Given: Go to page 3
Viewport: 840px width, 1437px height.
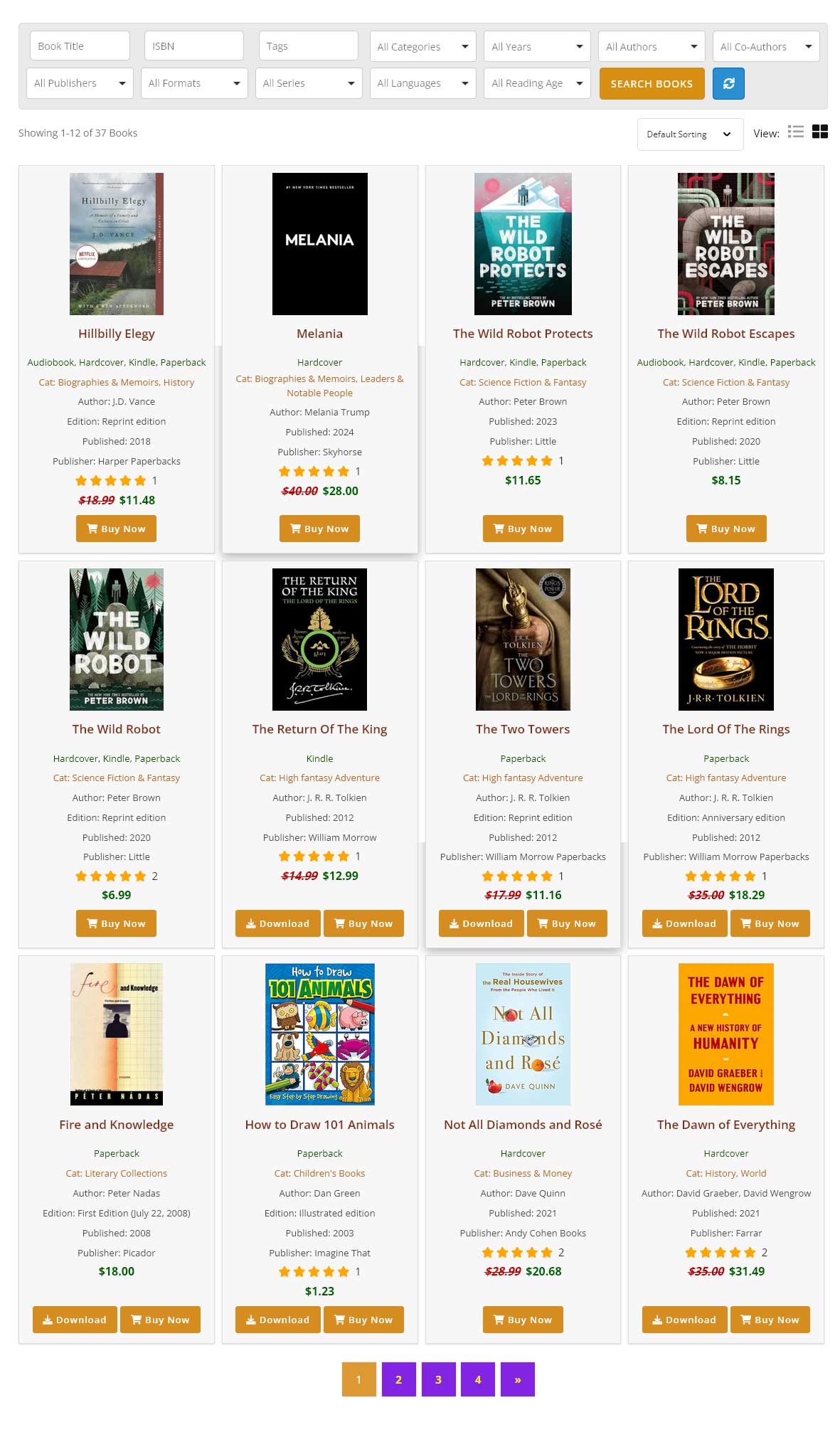Looking at the screenshot, I should (x=438, y=1379).
